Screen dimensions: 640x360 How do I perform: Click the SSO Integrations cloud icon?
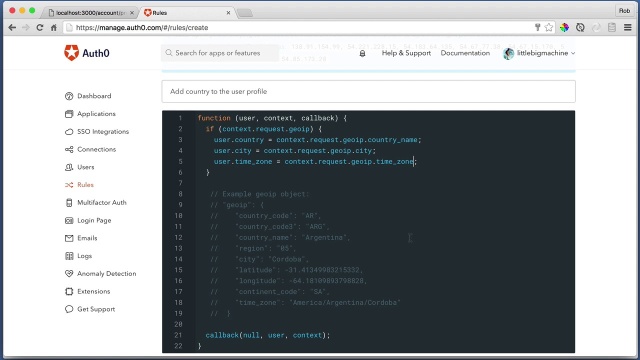pos(69,132)
